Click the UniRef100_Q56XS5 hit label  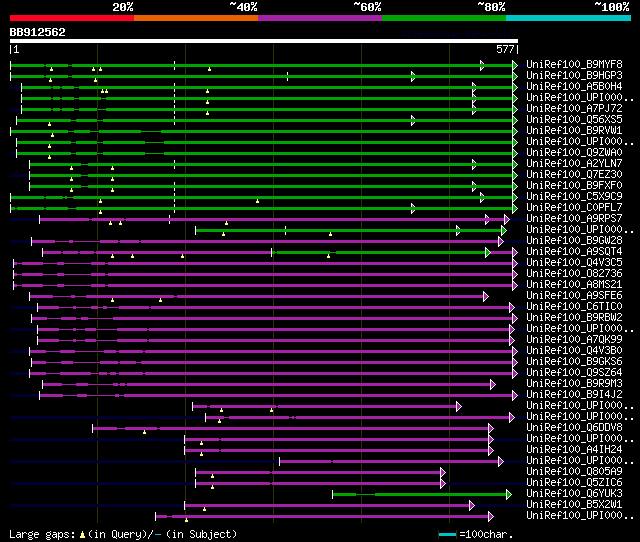click(574, 120)
